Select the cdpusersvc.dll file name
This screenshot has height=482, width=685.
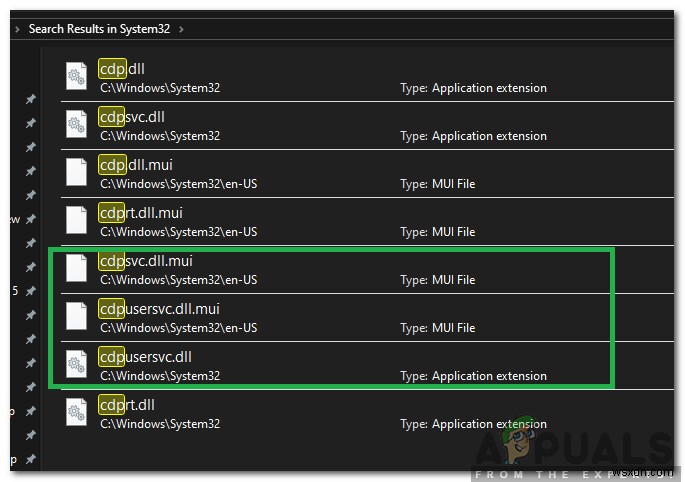tap(145, 357)
